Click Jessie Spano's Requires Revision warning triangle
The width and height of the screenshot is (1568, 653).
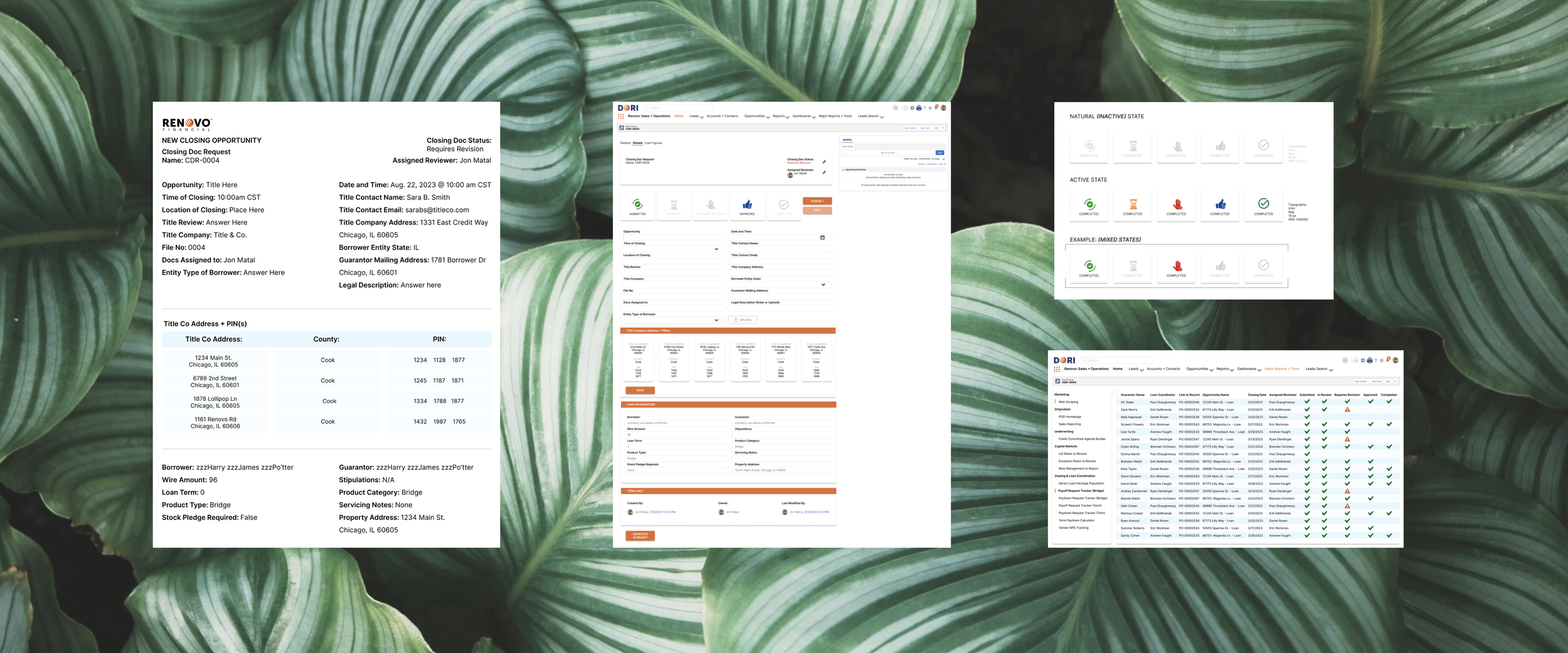tap(1347, 439)
